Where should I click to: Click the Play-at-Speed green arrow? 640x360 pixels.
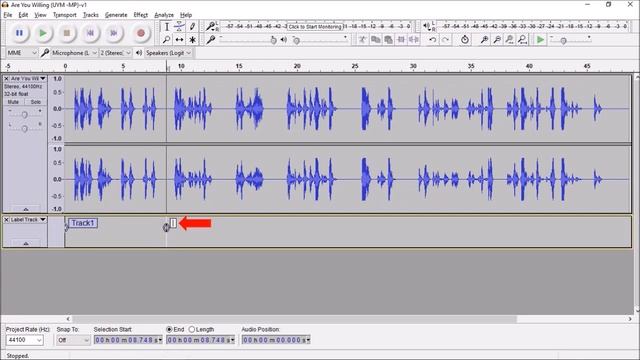[540, 40]
